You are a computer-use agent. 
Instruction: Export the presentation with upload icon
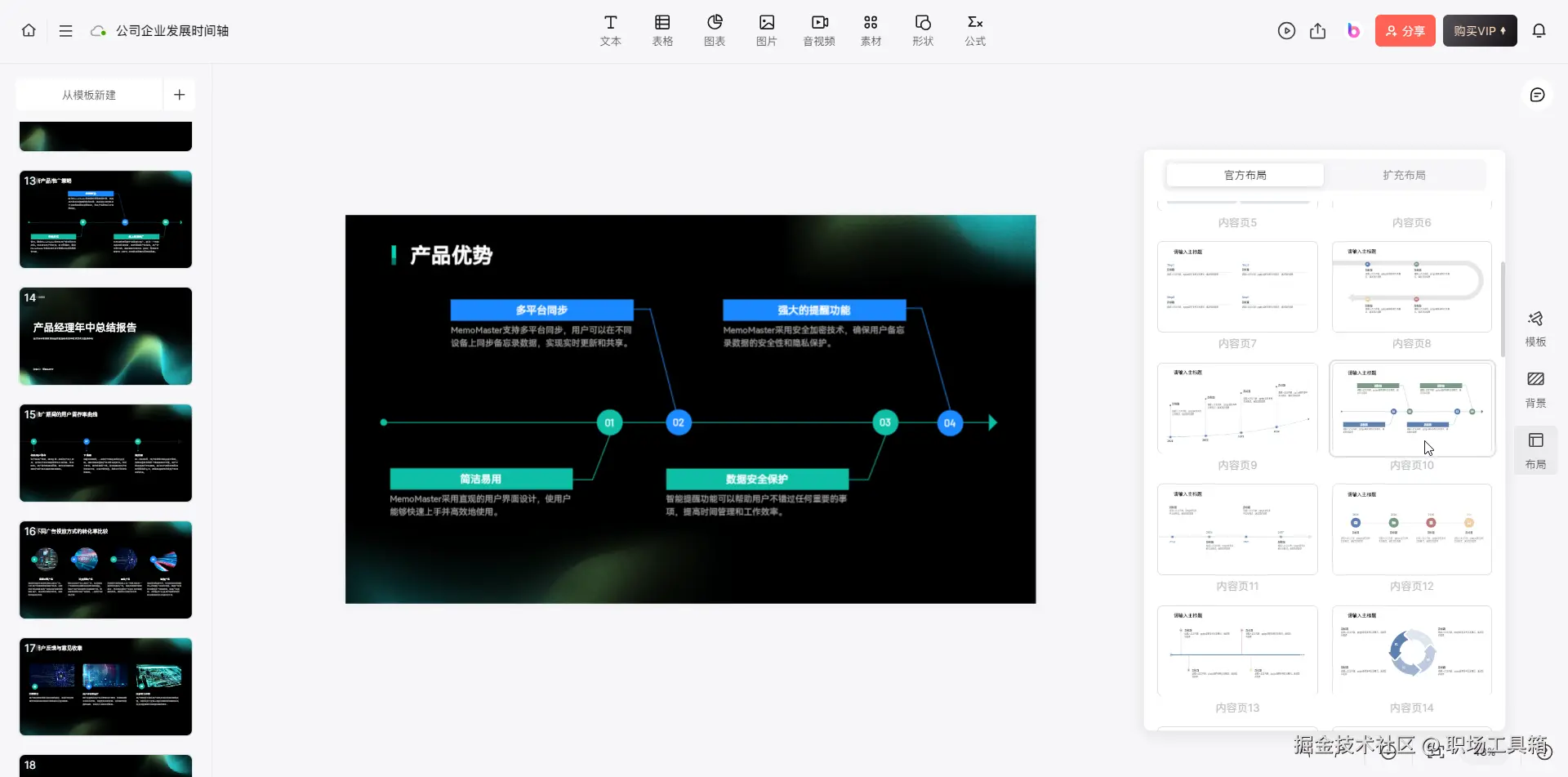(x=1318, y=31)
